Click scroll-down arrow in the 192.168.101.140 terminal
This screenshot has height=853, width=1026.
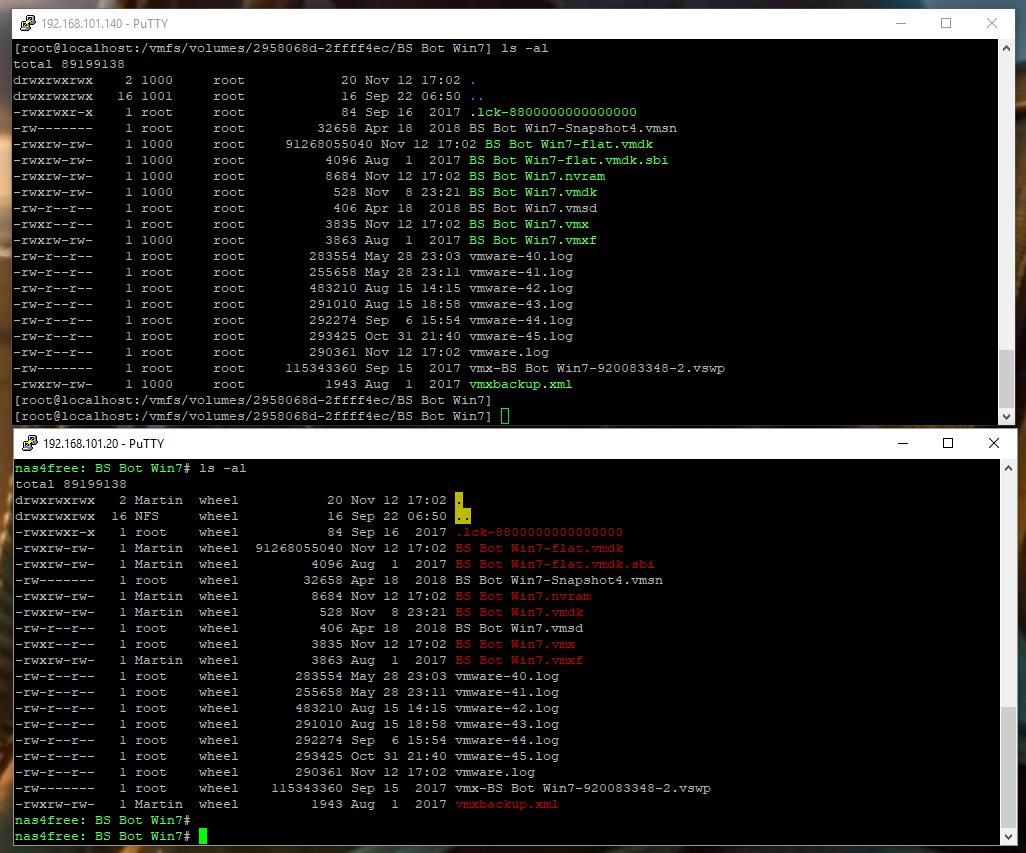(1007, 415)
